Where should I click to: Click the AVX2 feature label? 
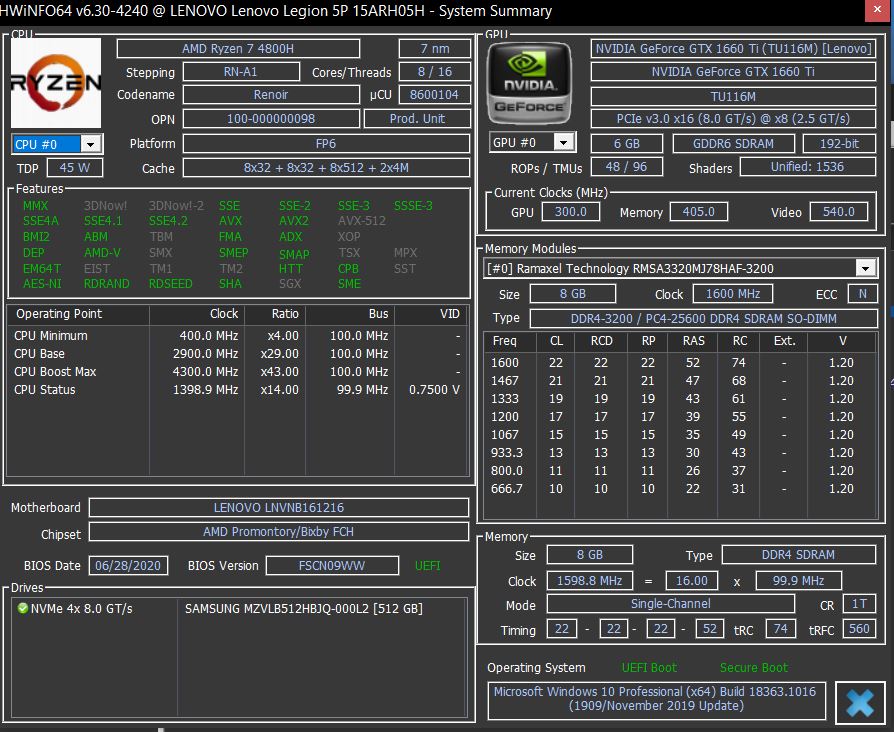(x=293, y=221)
